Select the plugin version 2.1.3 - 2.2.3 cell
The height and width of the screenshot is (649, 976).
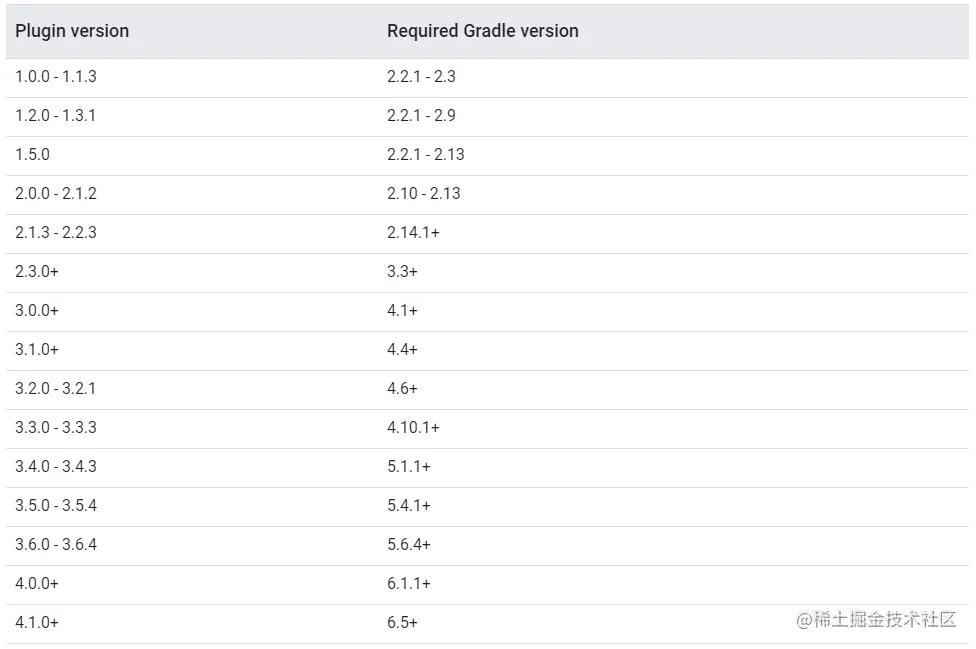tap(56, 233)
